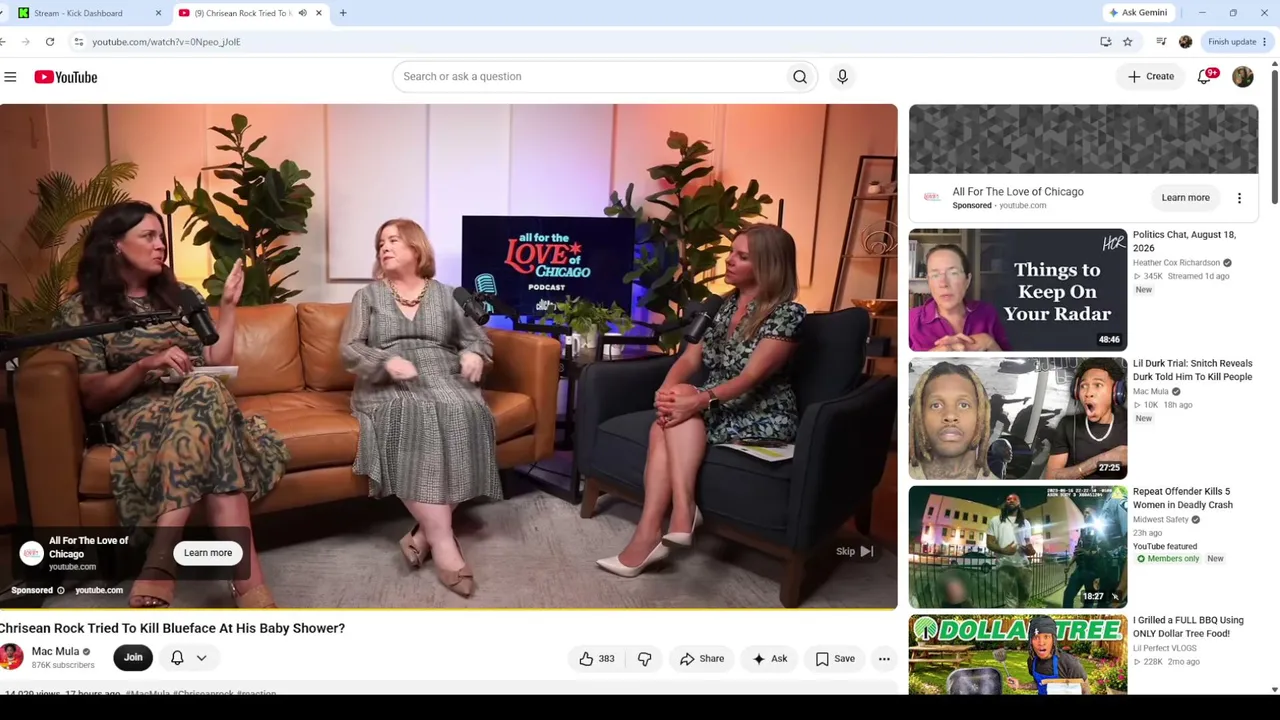Start voice search with microphone icon
The image size is (1280, 720).
click(842, 76)
